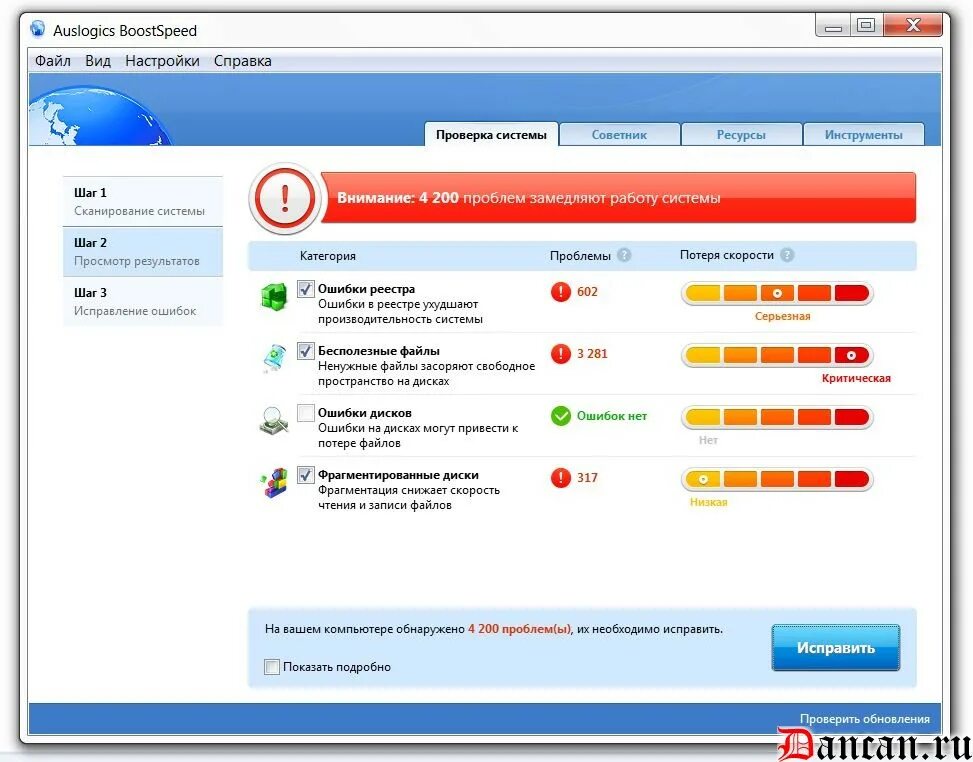Click the Ошибки дисков category title
The width and height of the screenshot is (973, 762).
[x=364, y=413]
